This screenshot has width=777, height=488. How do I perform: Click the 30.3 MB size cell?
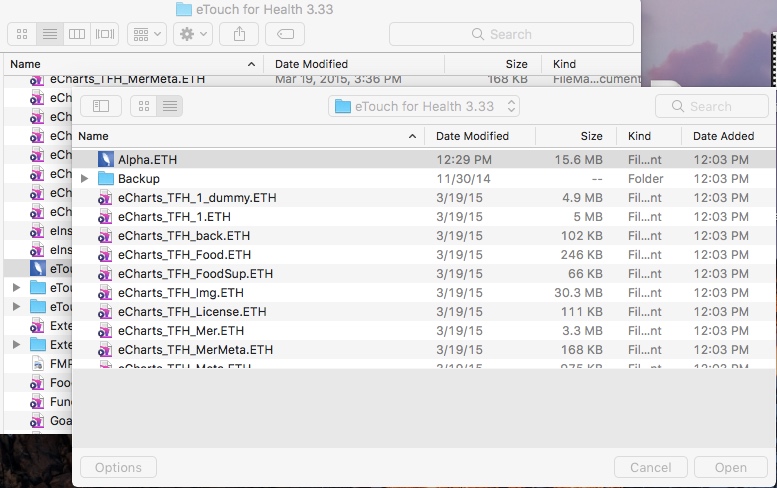[x=578, y=293]
